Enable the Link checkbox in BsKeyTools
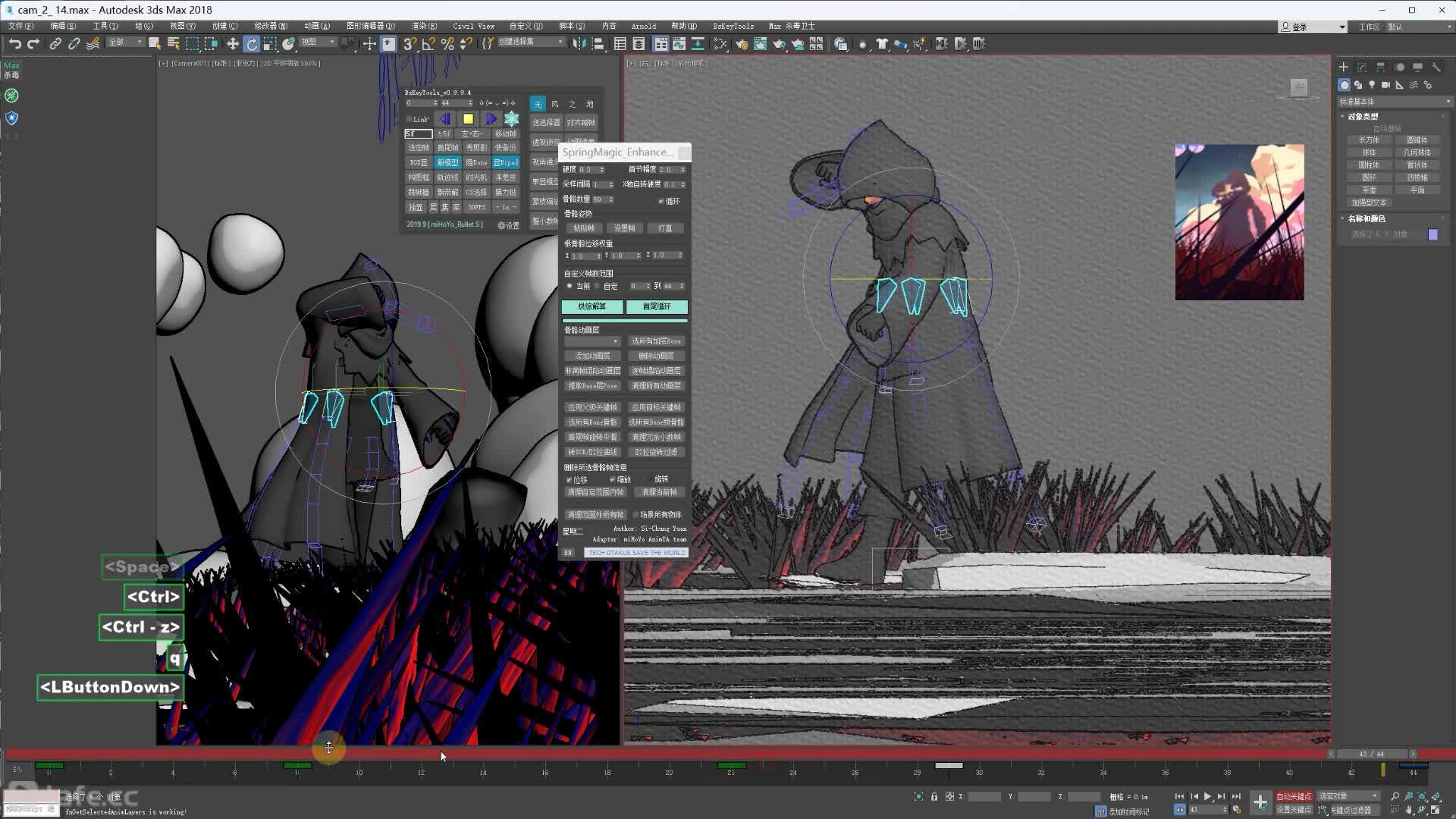The height and width of the screenshot is (819, 1456). pyautogui.click(x=409, y=119)
